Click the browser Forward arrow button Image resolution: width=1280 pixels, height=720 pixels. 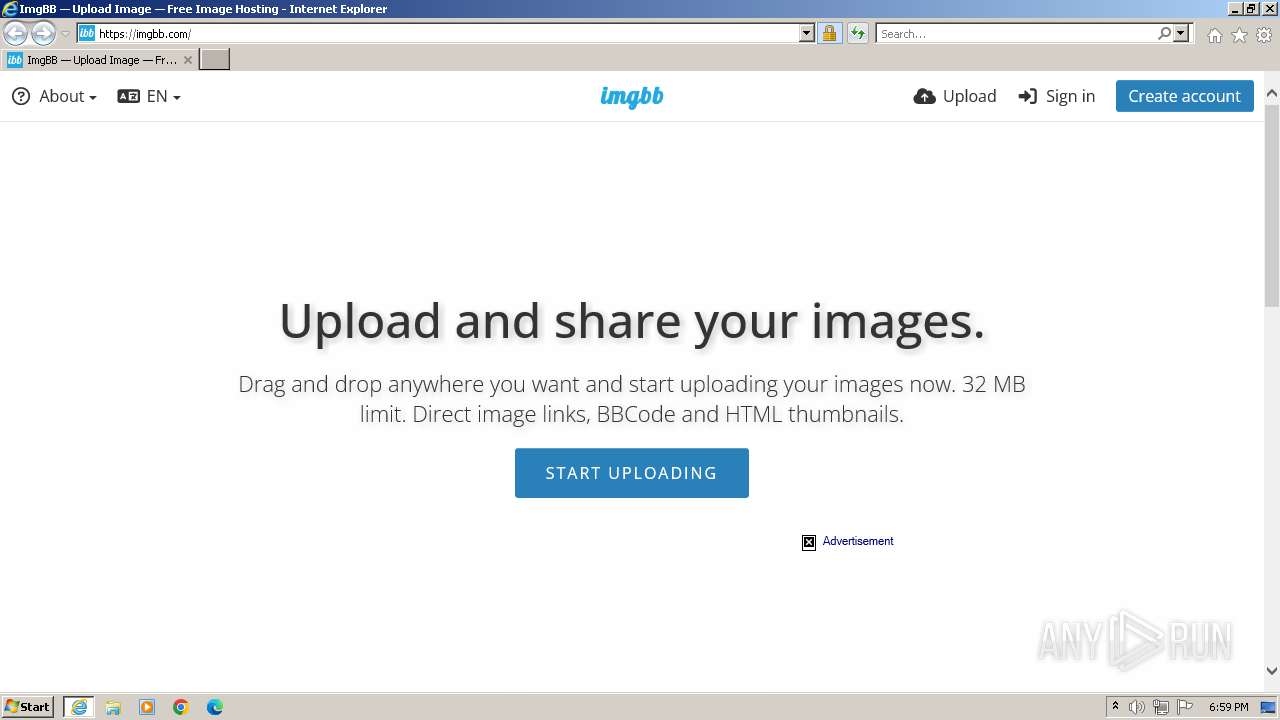[x=43, y=33]
